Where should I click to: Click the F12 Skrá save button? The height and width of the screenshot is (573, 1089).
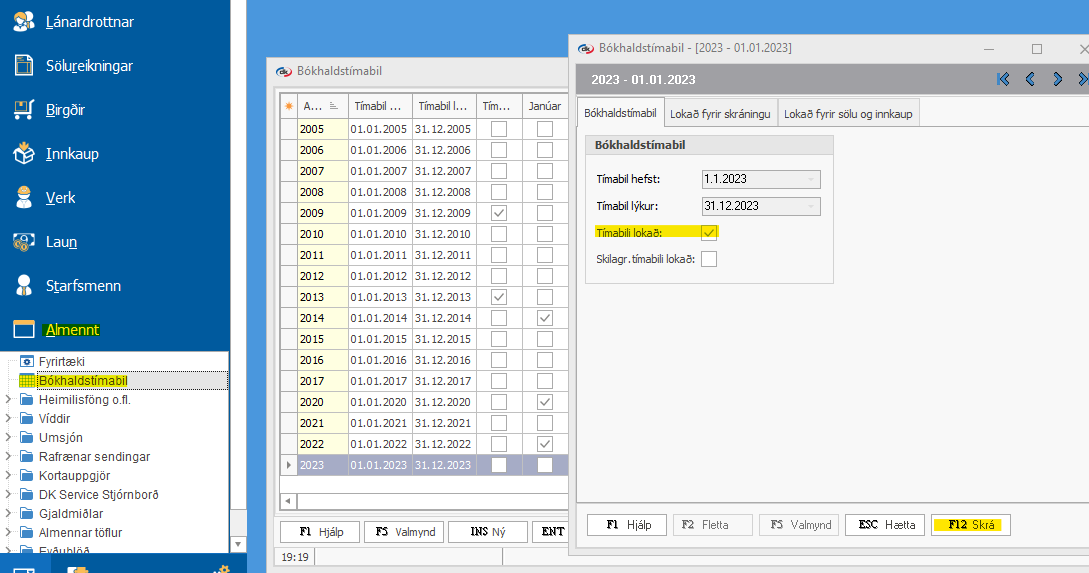[970, 525]
